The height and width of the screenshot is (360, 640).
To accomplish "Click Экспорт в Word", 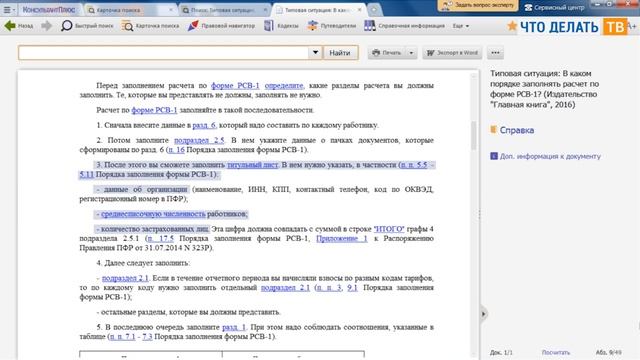I will [x=452, y=53].
